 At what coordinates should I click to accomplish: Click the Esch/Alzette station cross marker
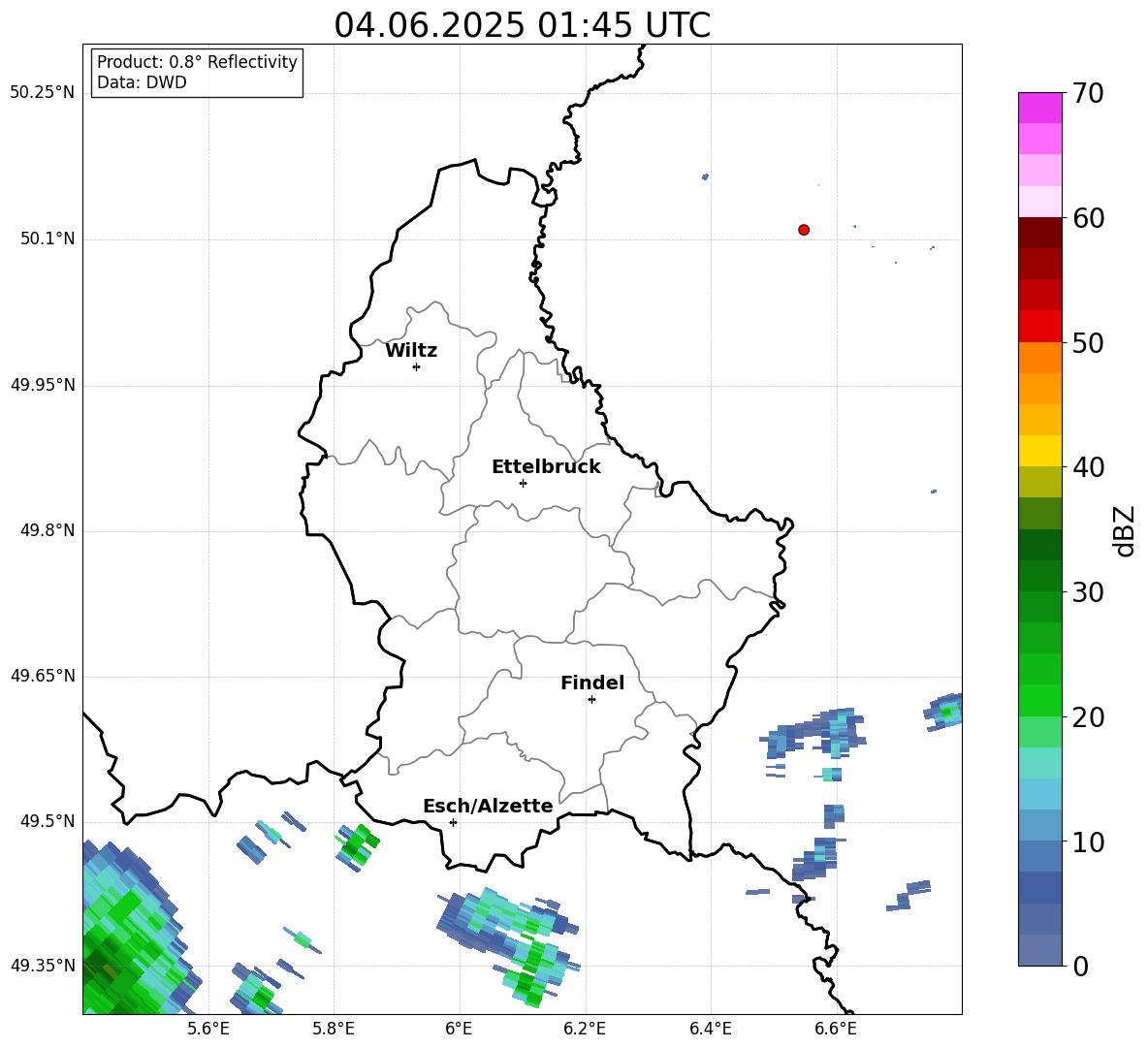pyautogui.click(x=453, y=822)
